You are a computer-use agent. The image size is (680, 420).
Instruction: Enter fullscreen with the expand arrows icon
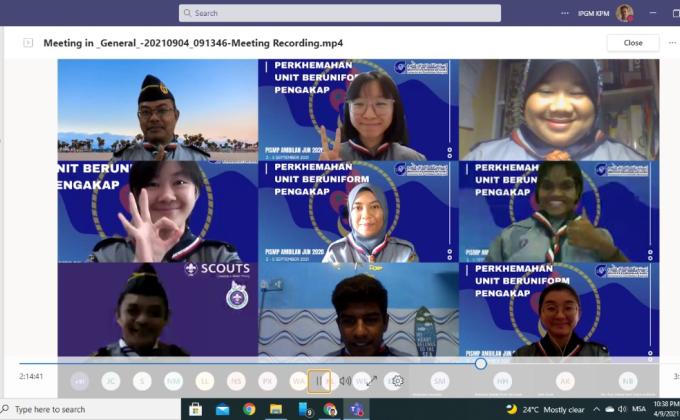[371, 381]
